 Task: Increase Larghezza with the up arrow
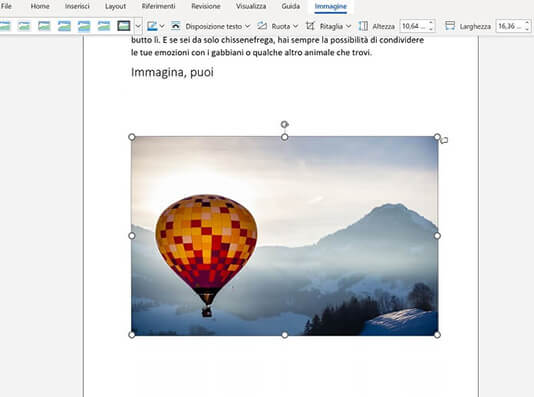527,23
